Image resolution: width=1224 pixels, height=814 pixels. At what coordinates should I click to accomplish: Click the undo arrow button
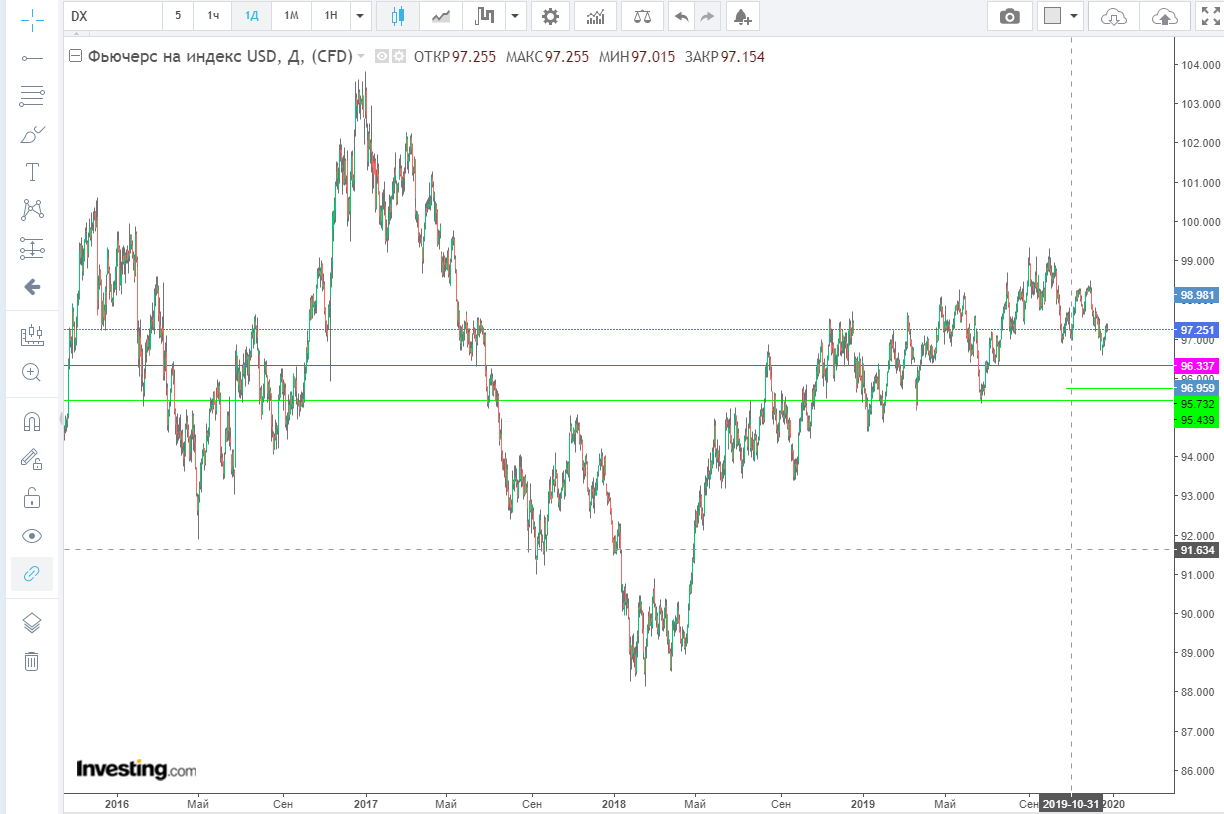[681, 16]
